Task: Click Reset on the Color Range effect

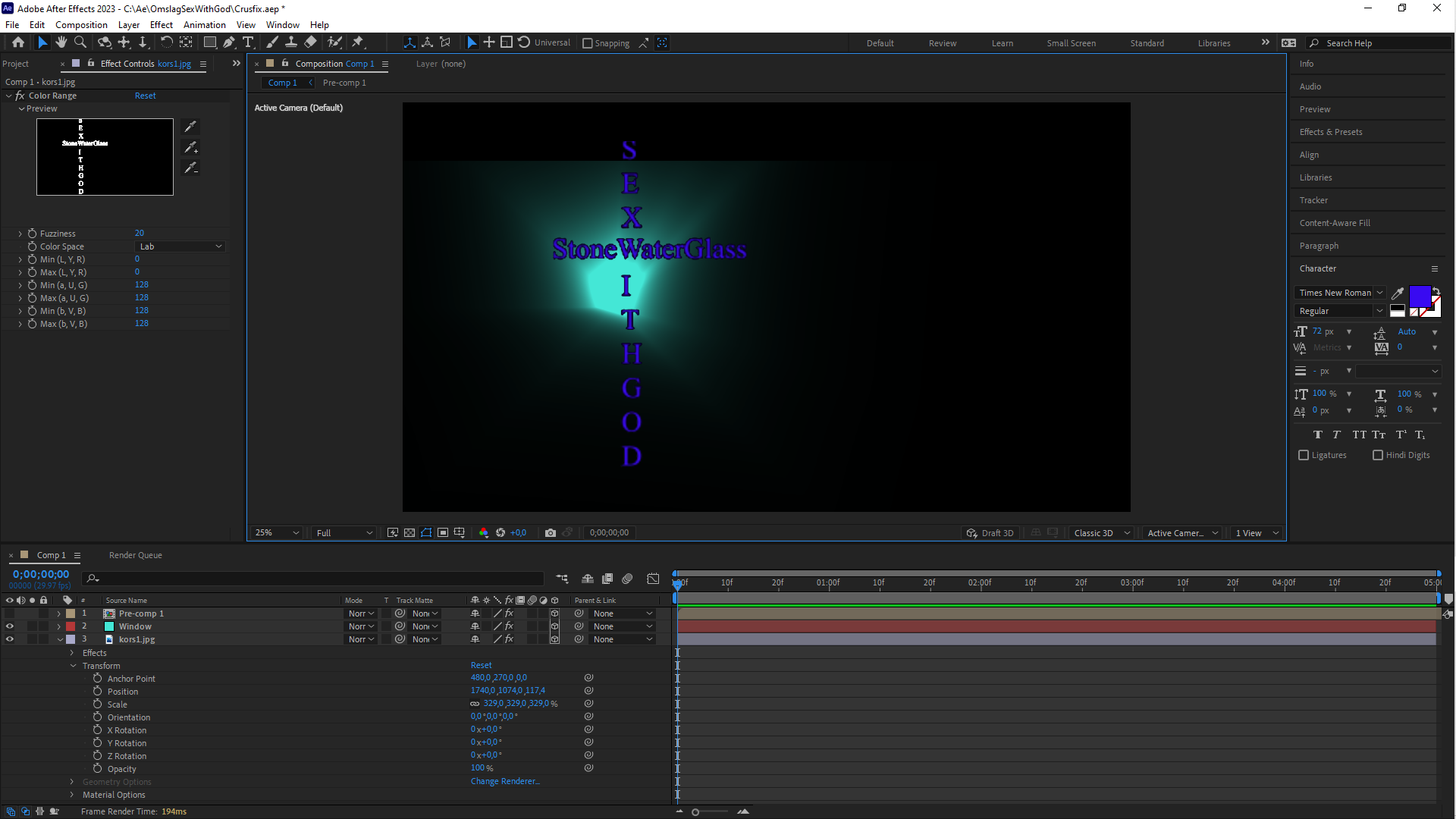Action: pos(145,96)
